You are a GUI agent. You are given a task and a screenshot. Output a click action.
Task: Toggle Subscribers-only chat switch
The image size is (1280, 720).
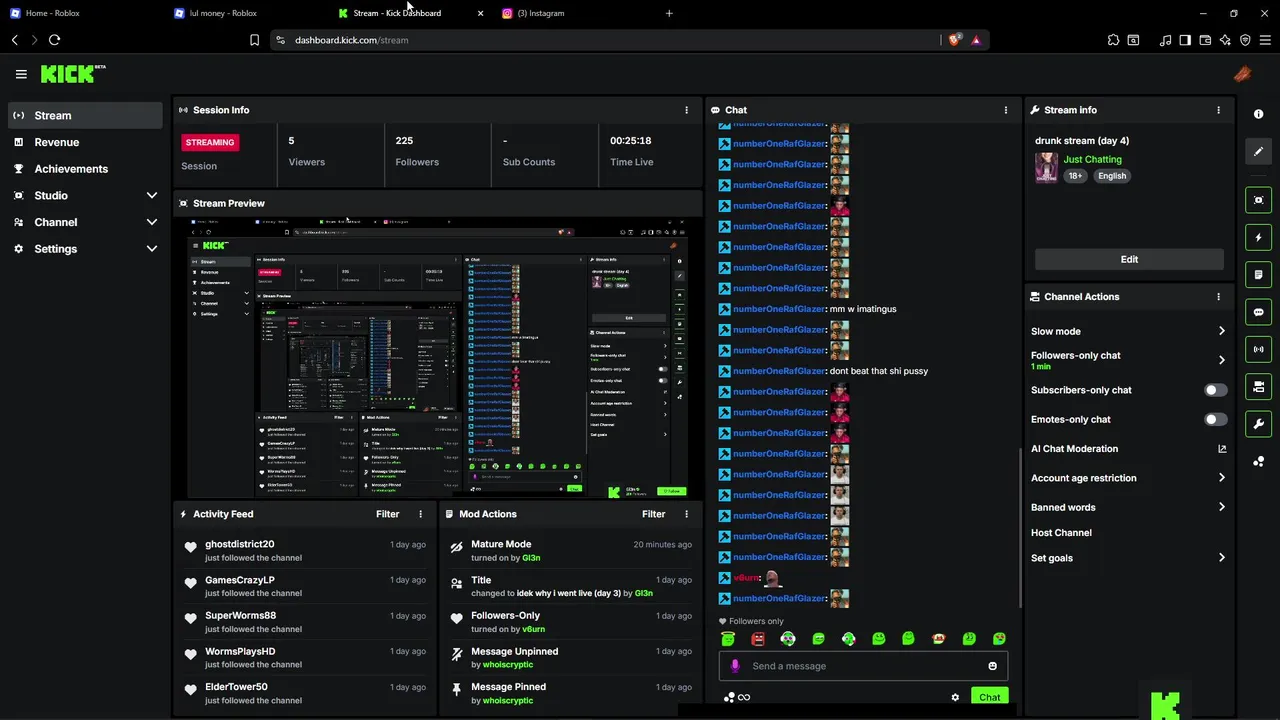[x=1215, y=390]
